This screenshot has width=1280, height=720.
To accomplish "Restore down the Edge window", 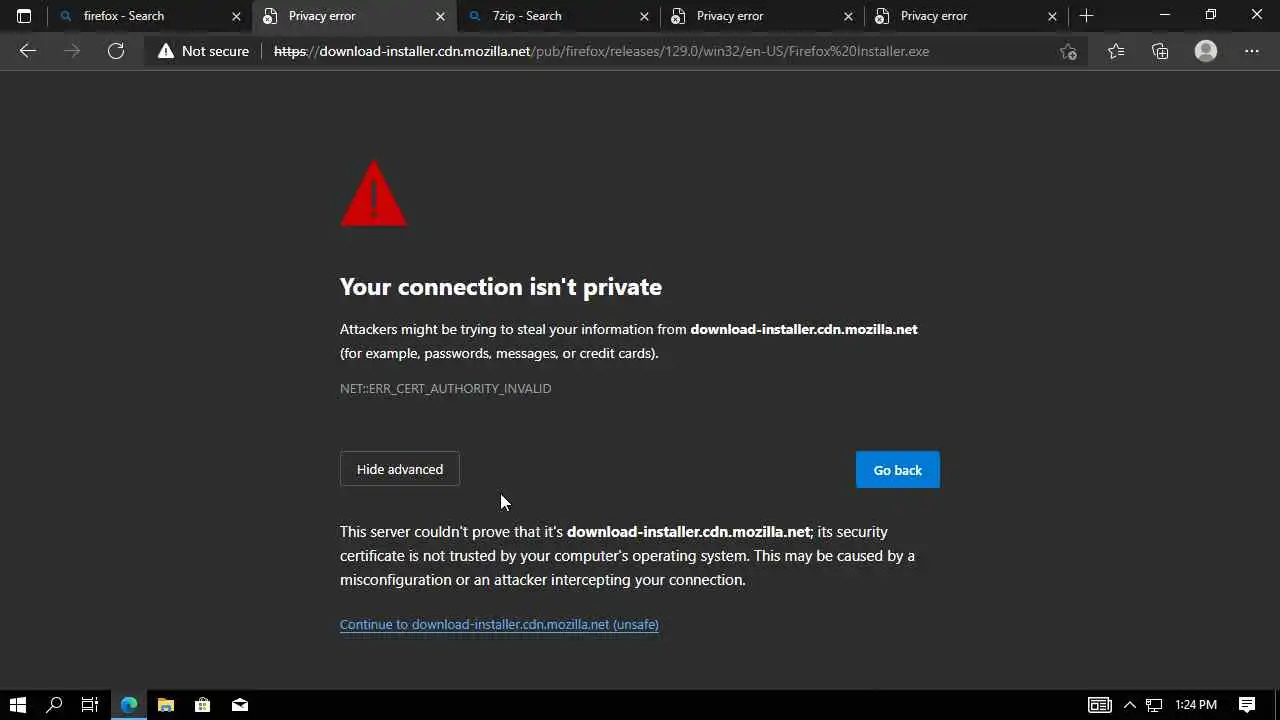I will pos(1211,15).
